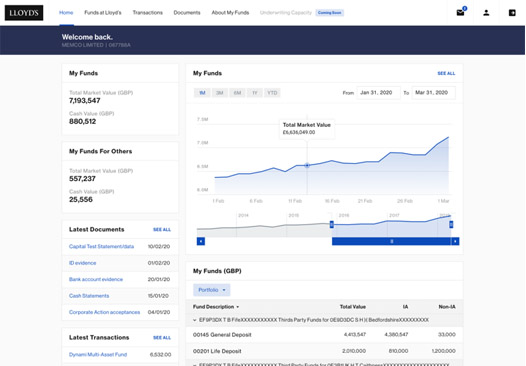Sort by Fund Description column arrow
Viewport: 526px width, 366px height.
(238, 307)
